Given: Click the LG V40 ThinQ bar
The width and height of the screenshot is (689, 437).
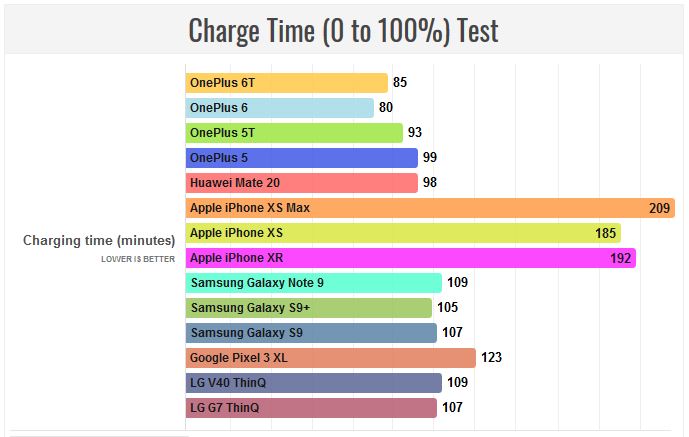Looking at the screenshot, I should (313, 383).
